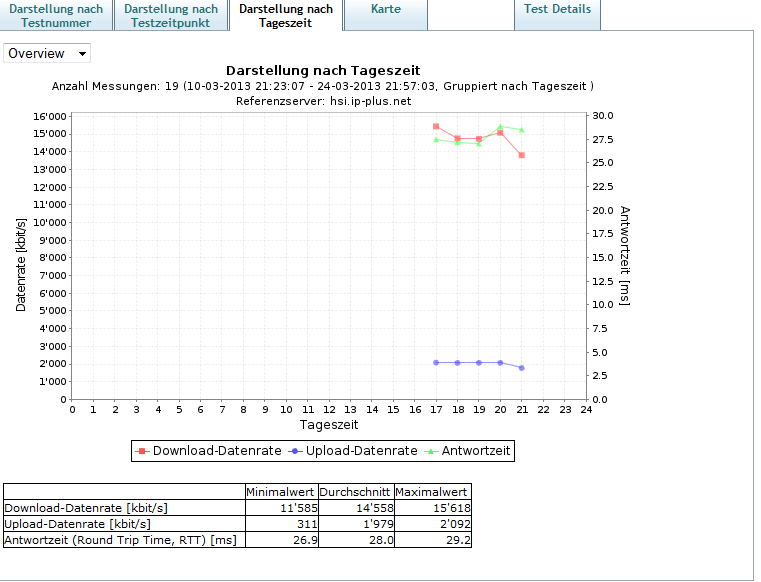This screenshot has height=582, width=761.
Task: Open the Test Details tab
Action: pos(558,9)
